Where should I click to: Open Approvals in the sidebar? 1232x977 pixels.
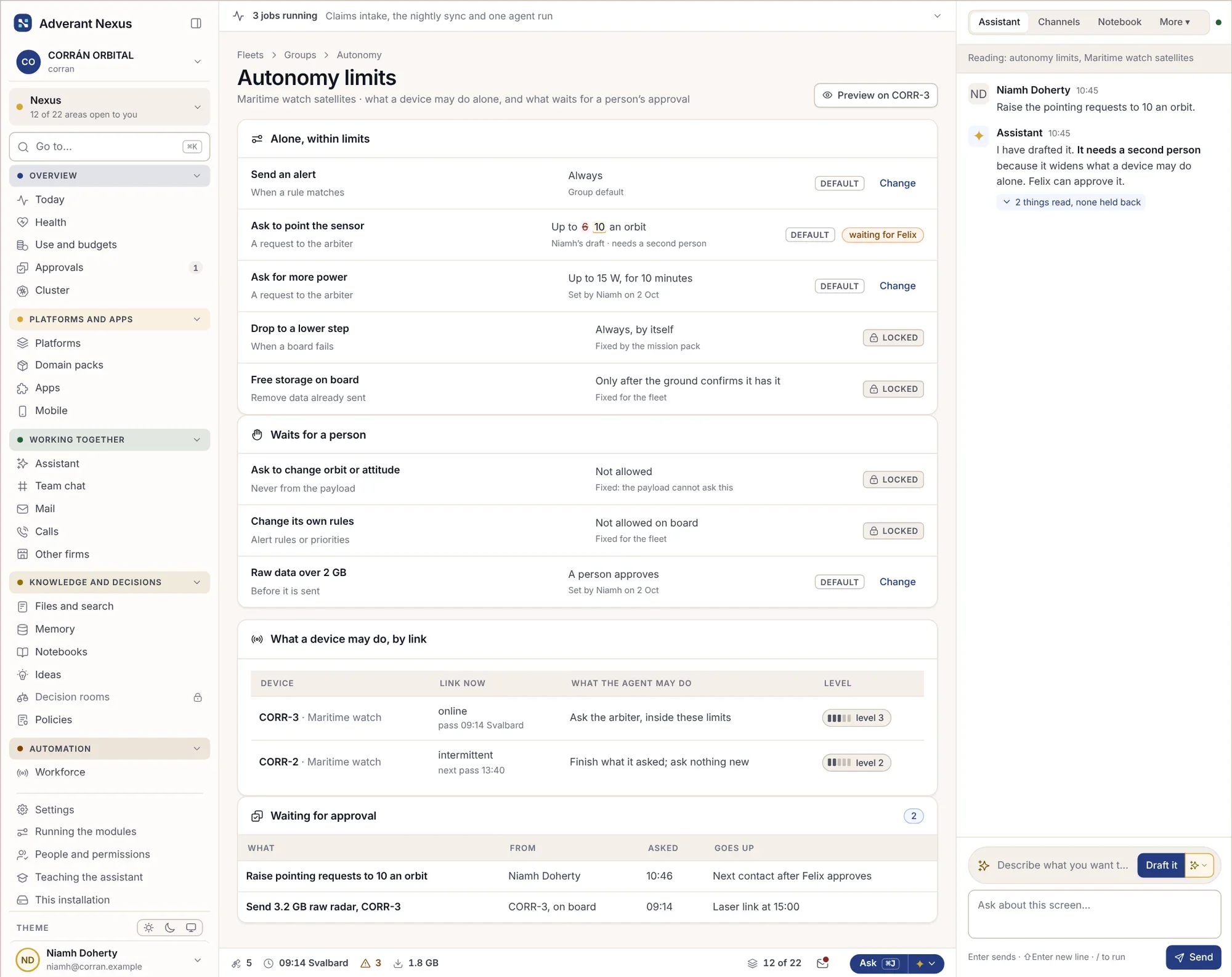pos(110,267)
